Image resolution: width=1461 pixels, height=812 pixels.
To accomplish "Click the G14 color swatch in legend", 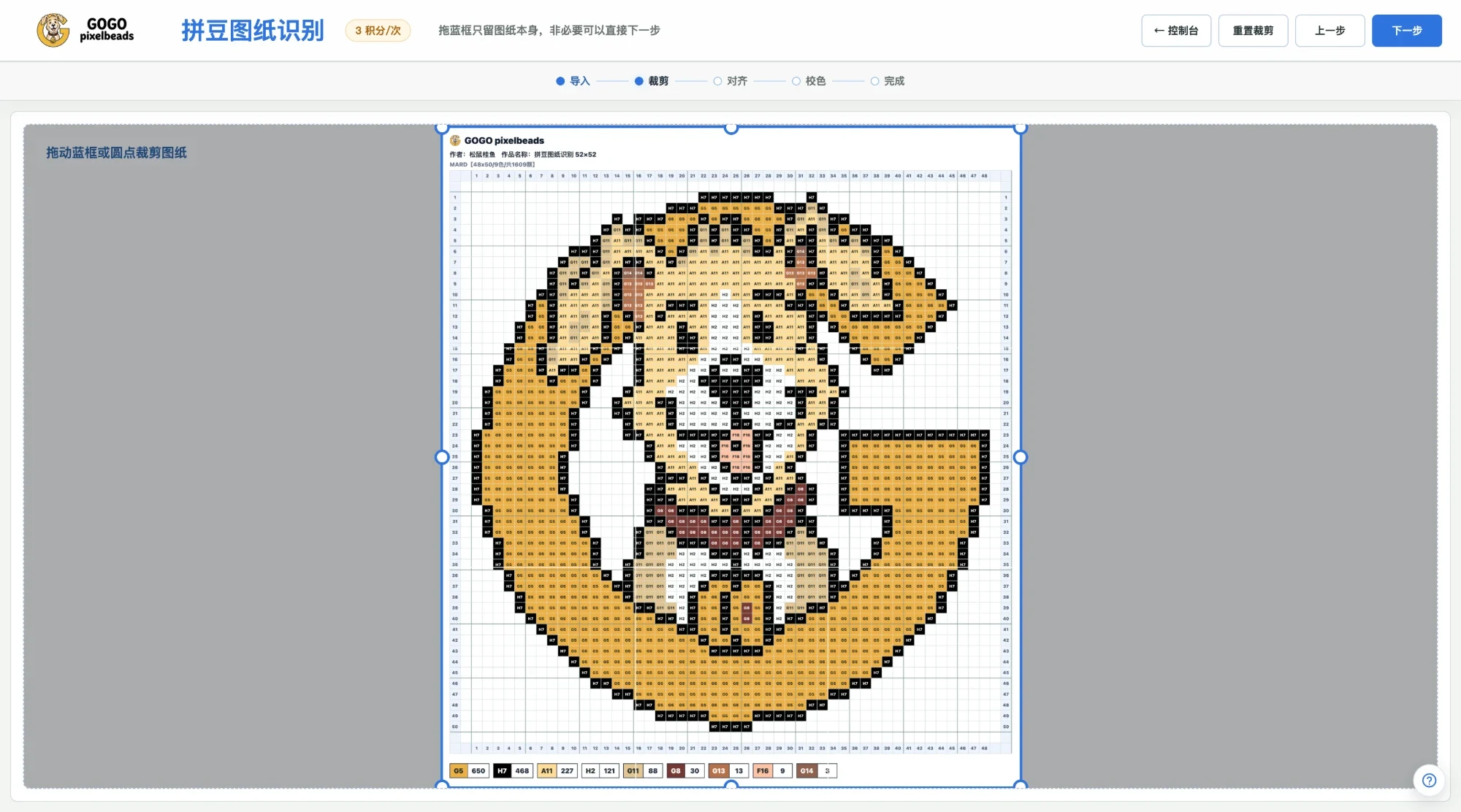I will (806, 770).
